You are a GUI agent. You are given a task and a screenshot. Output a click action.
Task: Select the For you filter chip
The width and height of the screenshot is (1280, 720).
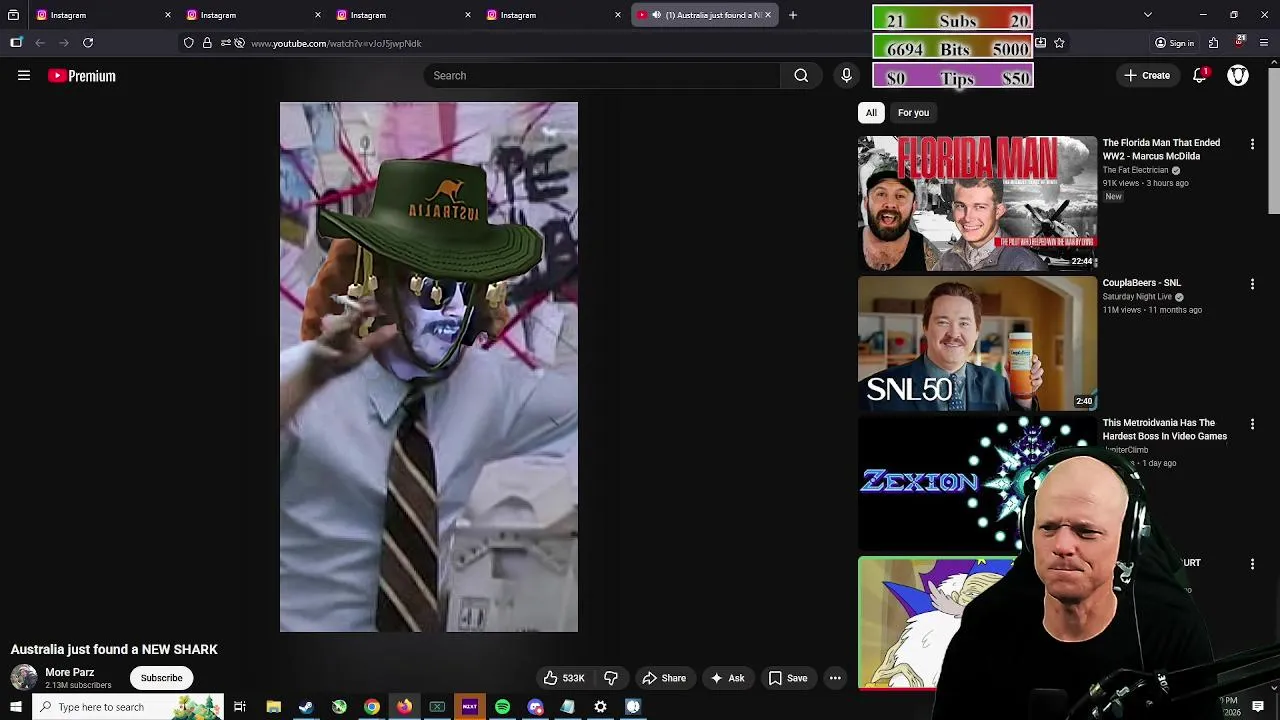(913, 113)
